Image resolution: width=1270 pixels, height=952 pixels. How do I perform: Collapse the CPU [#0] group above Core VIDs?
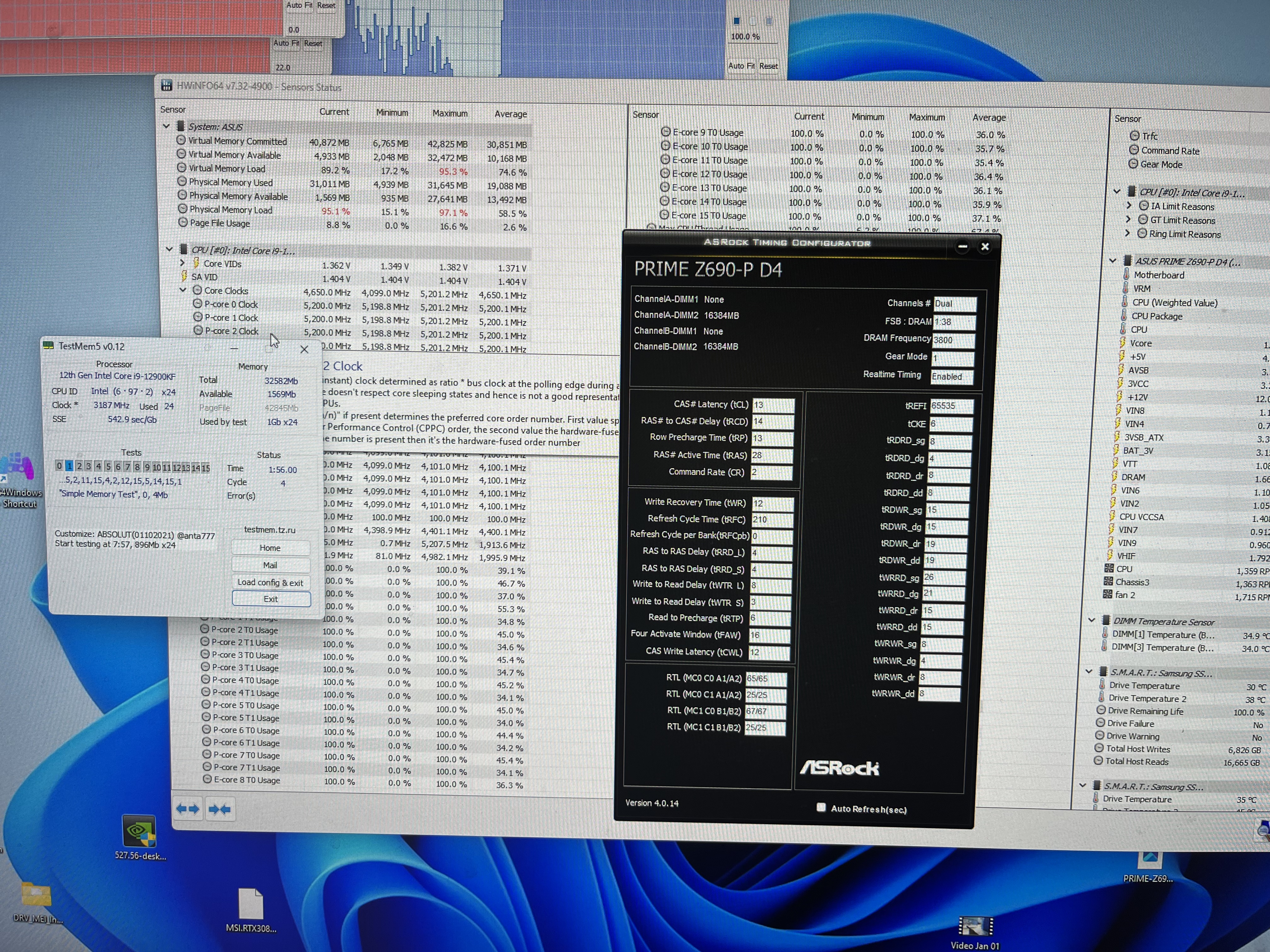tap(169, 249)
